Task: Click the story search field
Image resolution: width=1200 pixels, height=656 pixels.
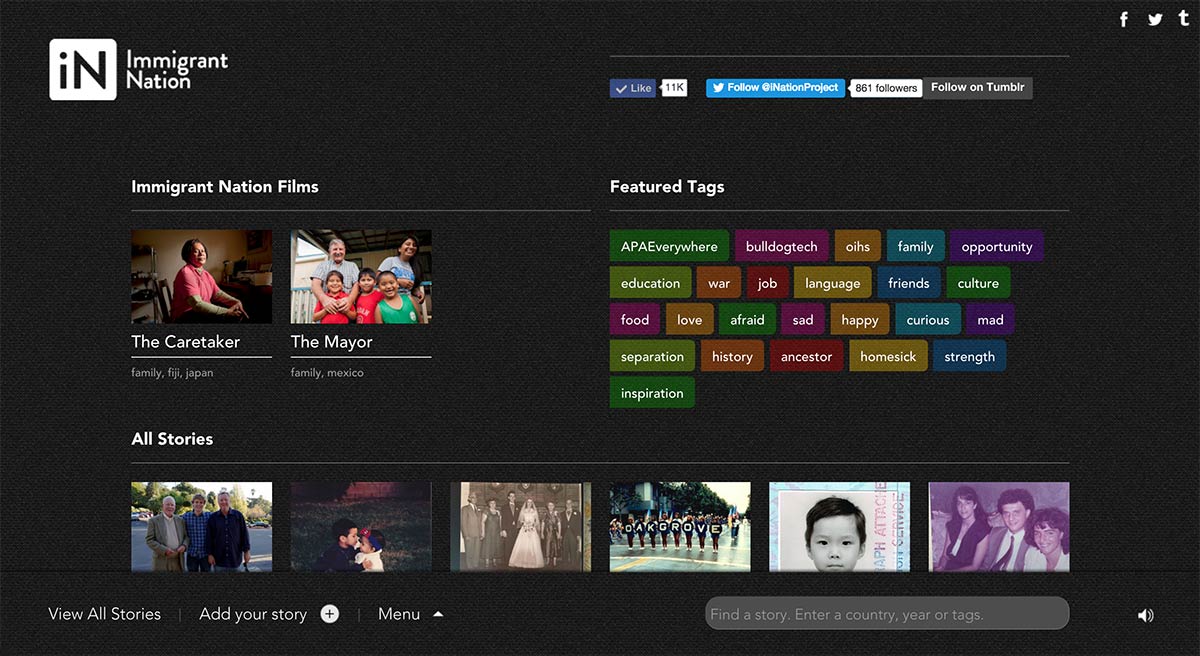Action: coord(886,614)
